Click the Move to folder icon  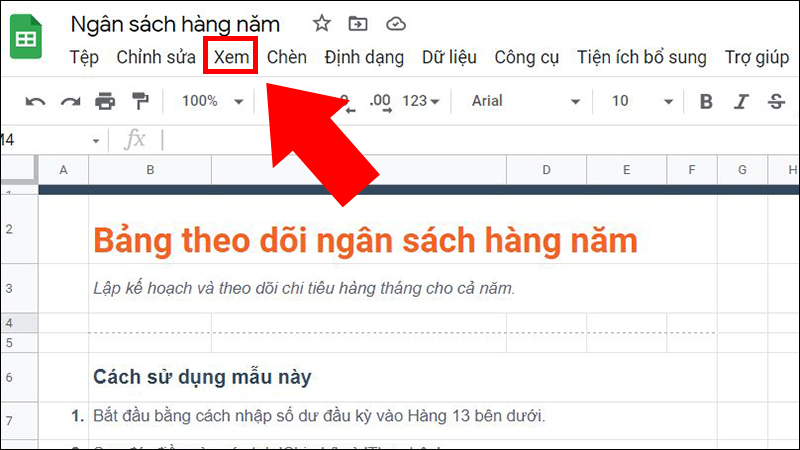[358, 23]
